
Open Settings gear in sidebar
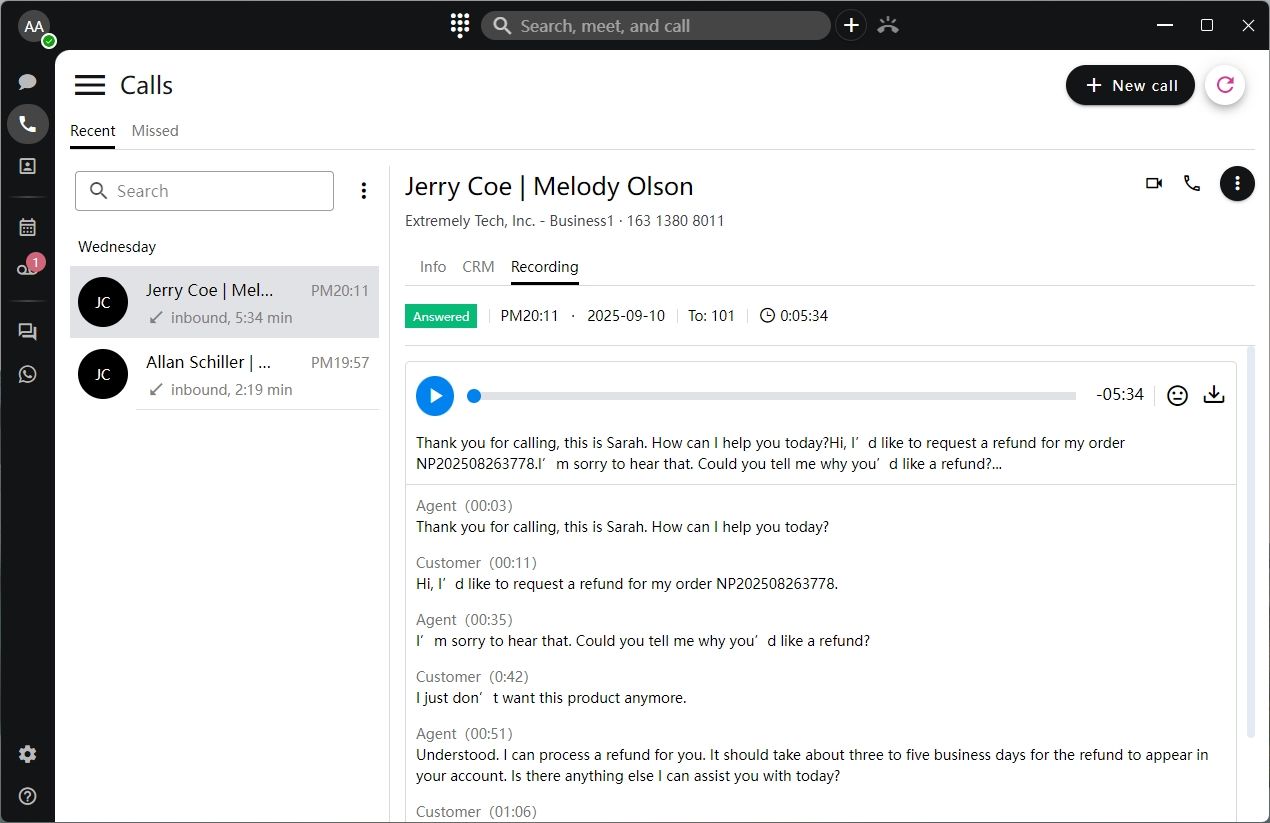28,754
